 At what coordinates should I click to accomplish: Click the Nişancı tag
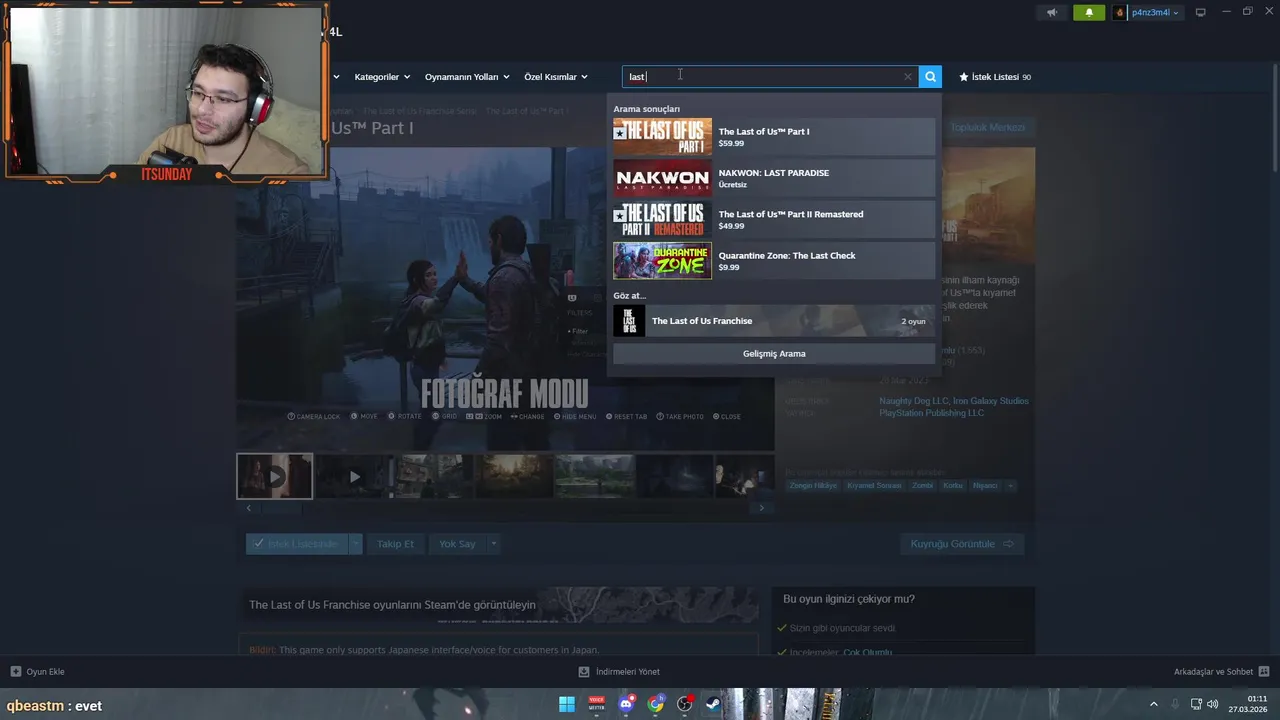tap(985, 486)
